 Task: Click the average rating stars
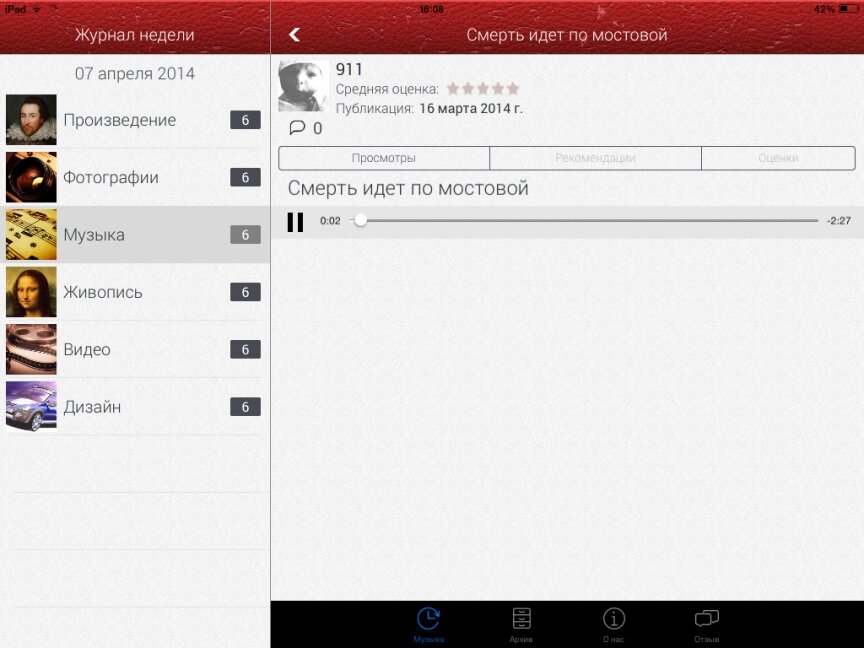pyautogui.click(x=483, y=88)
